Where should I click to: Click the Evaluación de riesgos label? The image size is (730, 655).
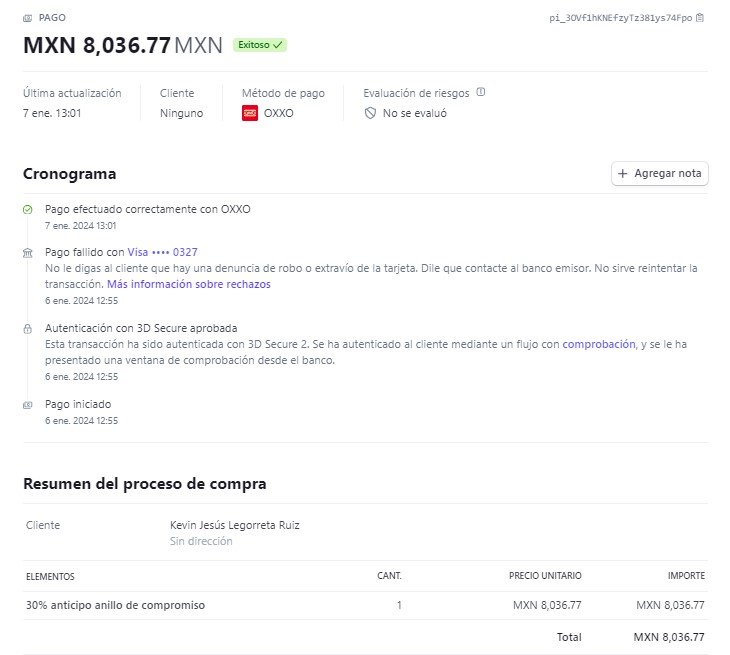click(416, 93)
